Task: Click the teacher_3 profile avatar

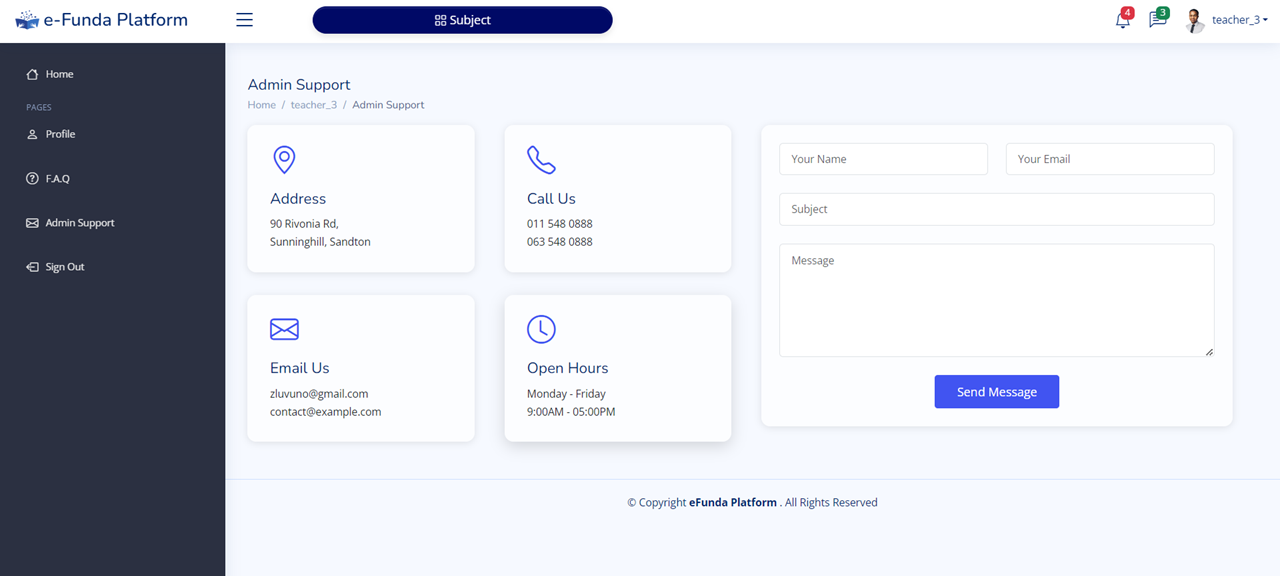Action: tap(1195, 20)
